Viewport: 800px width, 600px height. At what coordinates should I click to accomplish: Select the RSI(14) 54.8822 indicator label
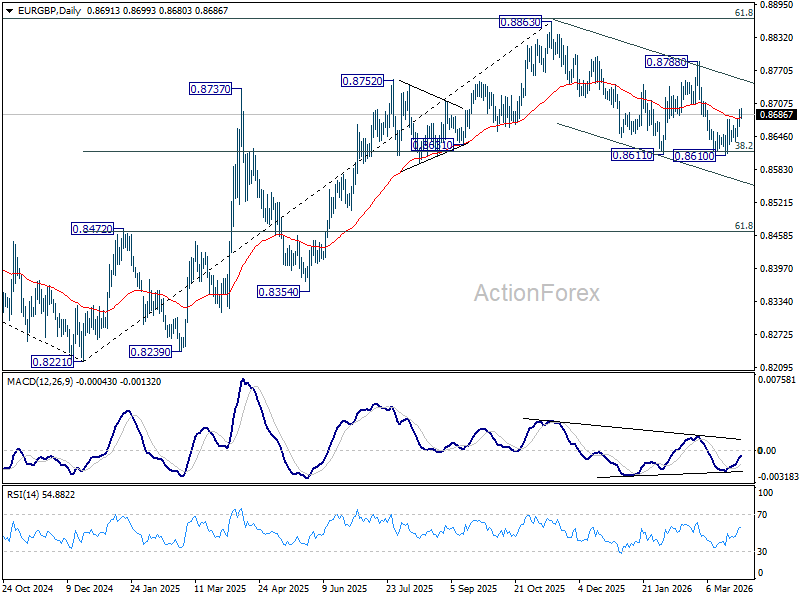[x=40, y=494]
